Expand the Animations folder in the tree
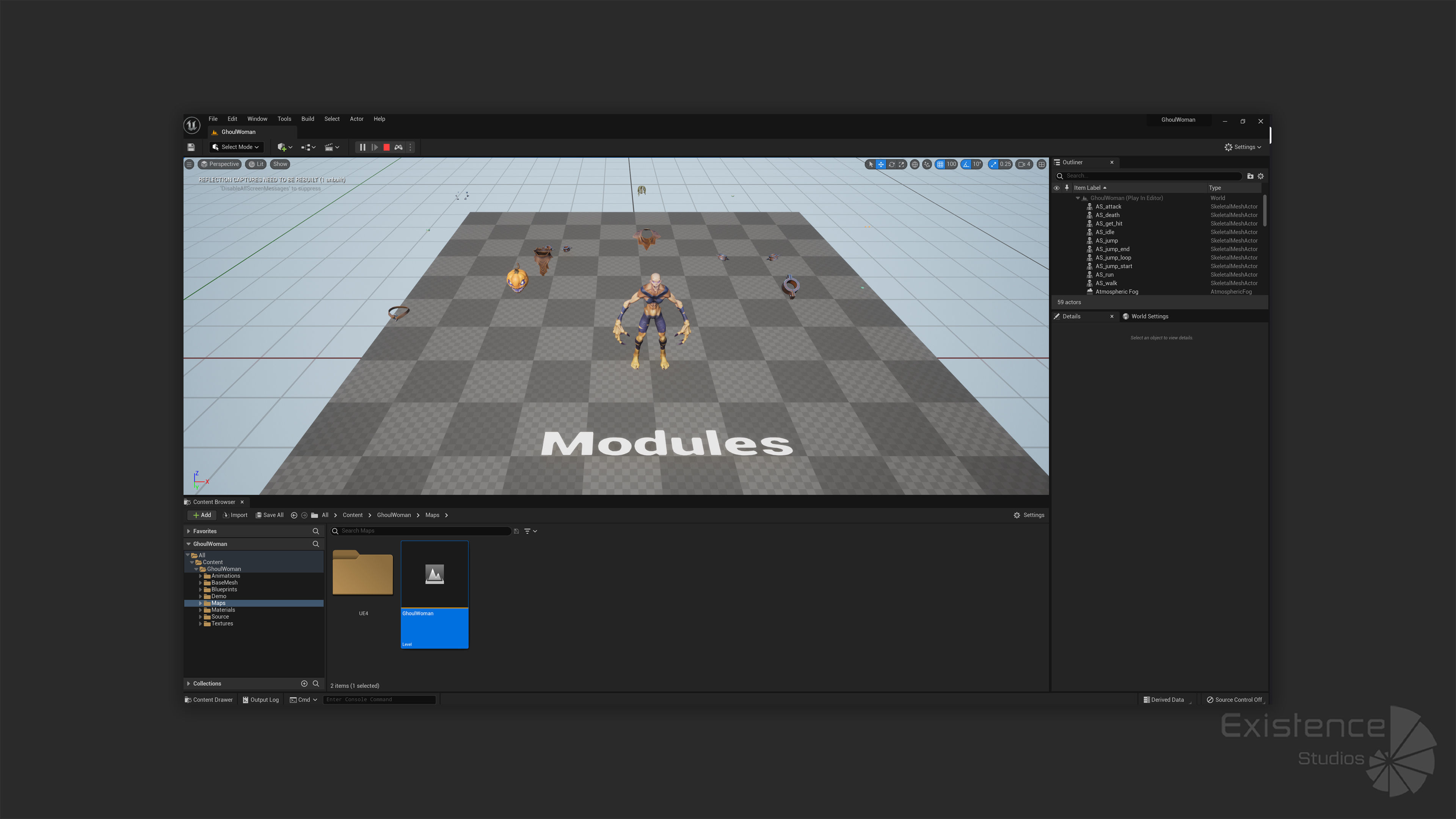 coord(201,576)
